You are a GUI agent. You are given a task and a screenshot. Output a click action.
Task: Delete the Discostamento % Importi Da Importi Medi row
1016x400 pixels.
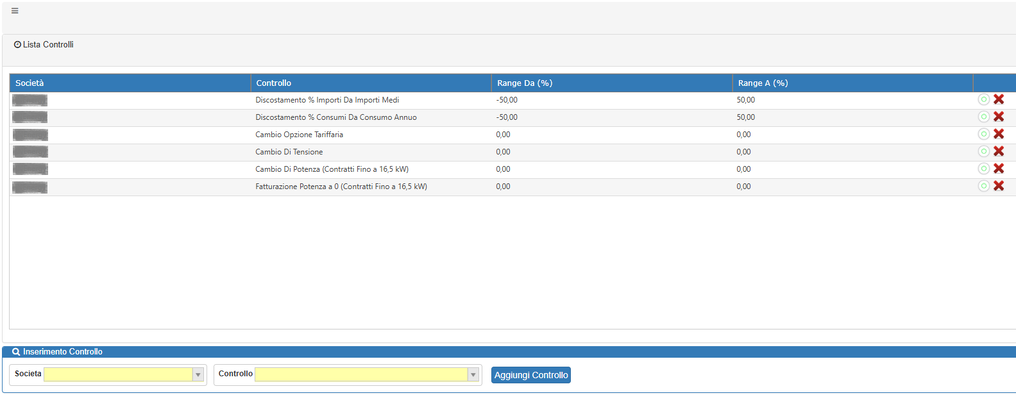pyautogui.click(x=999, y=99)
